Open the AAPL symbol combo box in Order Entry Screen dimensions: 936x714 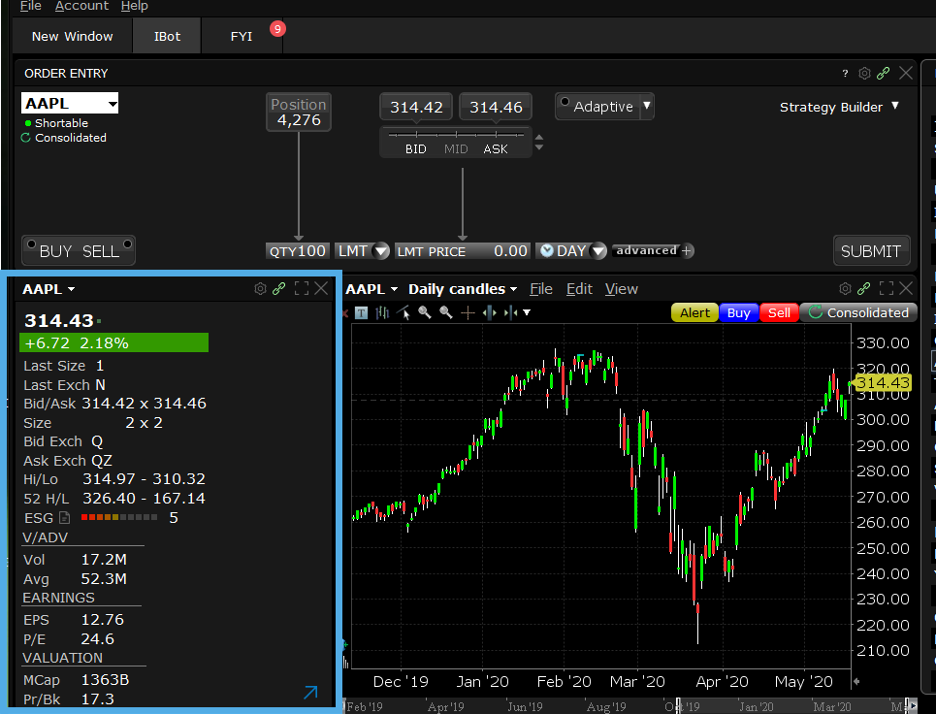point(70,103)
